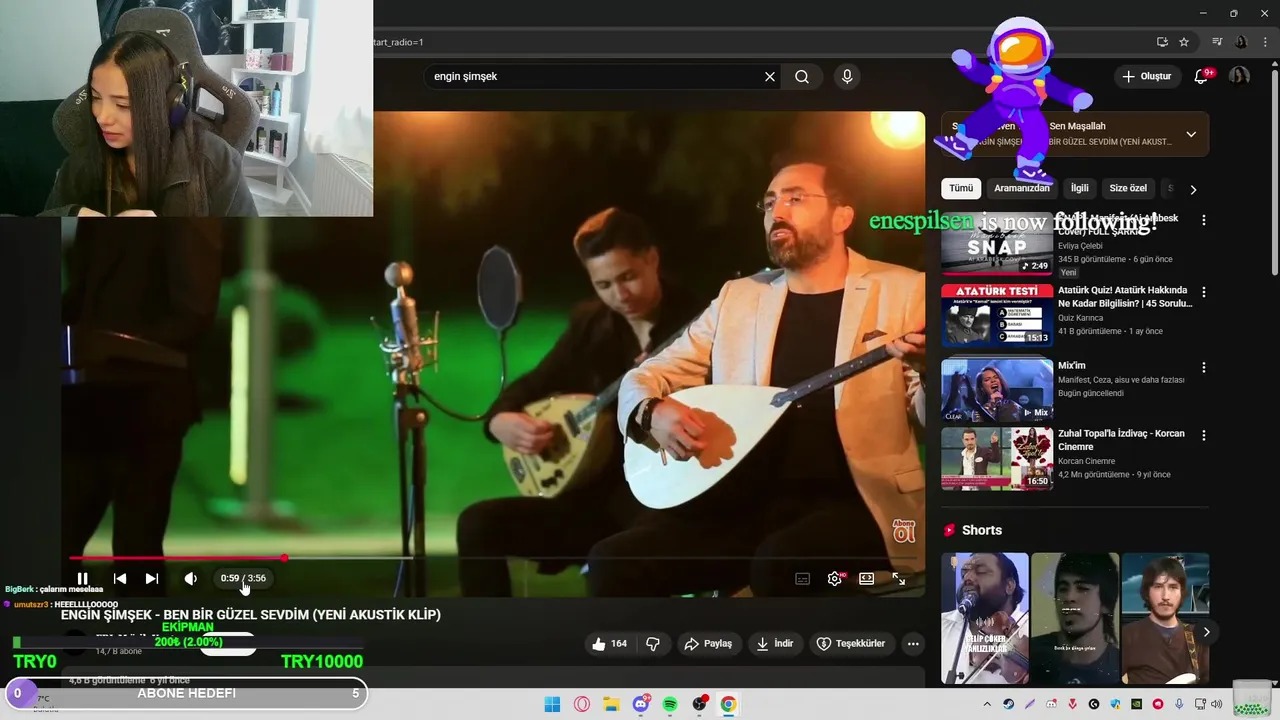This screenshot has width=1280, height=720.
Task: Switch to Chrome in the taskbar
Action: pos(729,704)
